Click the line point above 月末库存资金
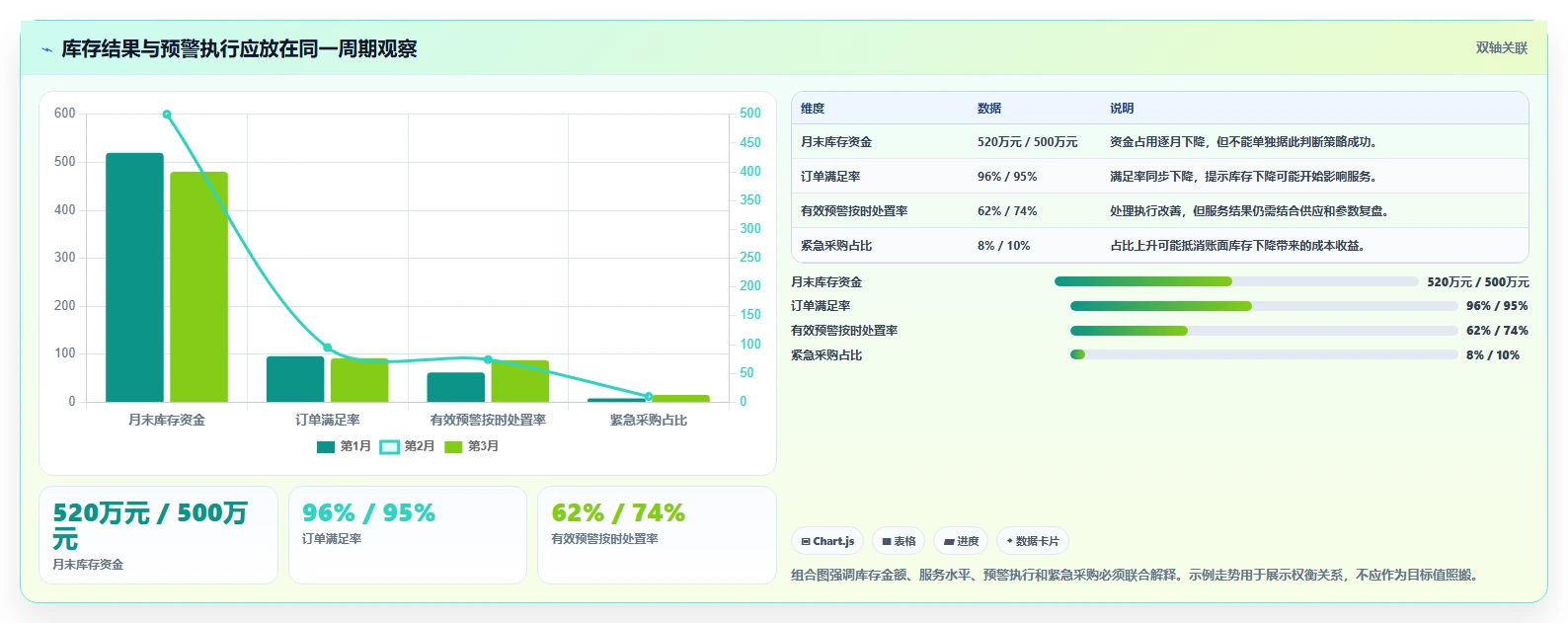Viewport: 1568px width, 623px height. coord(167,115)
